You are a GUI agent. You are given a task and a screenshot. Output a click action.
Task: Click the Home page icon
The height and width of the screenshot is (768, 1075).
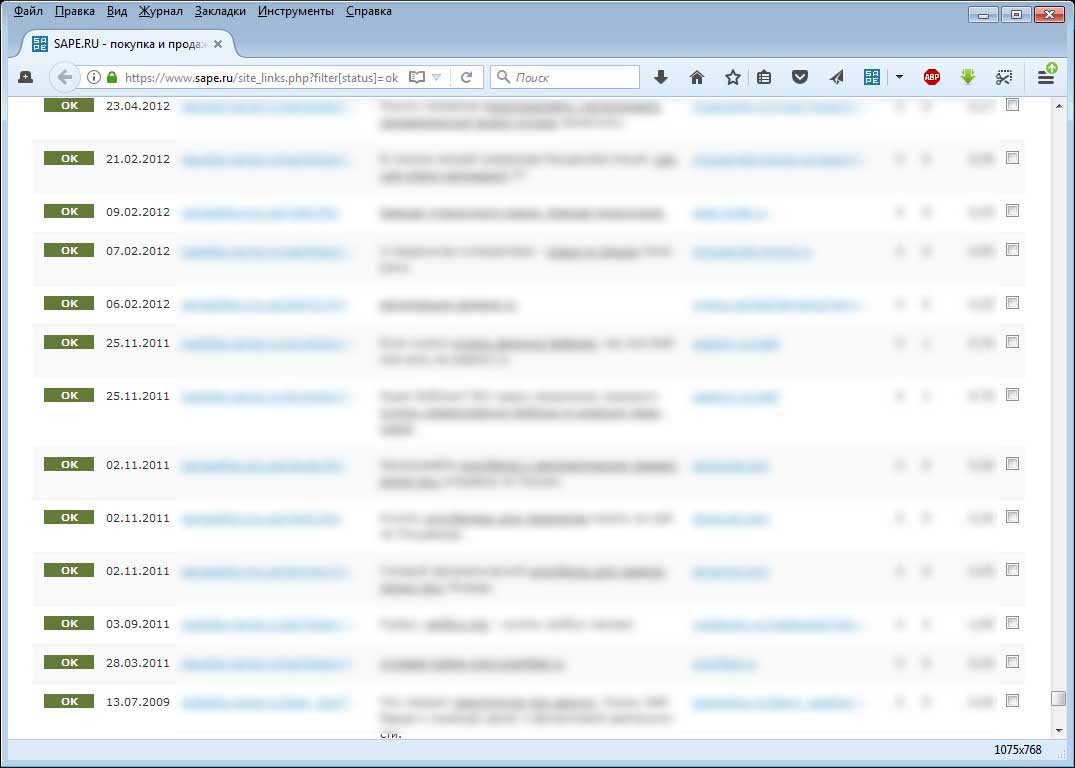(697, 77)
